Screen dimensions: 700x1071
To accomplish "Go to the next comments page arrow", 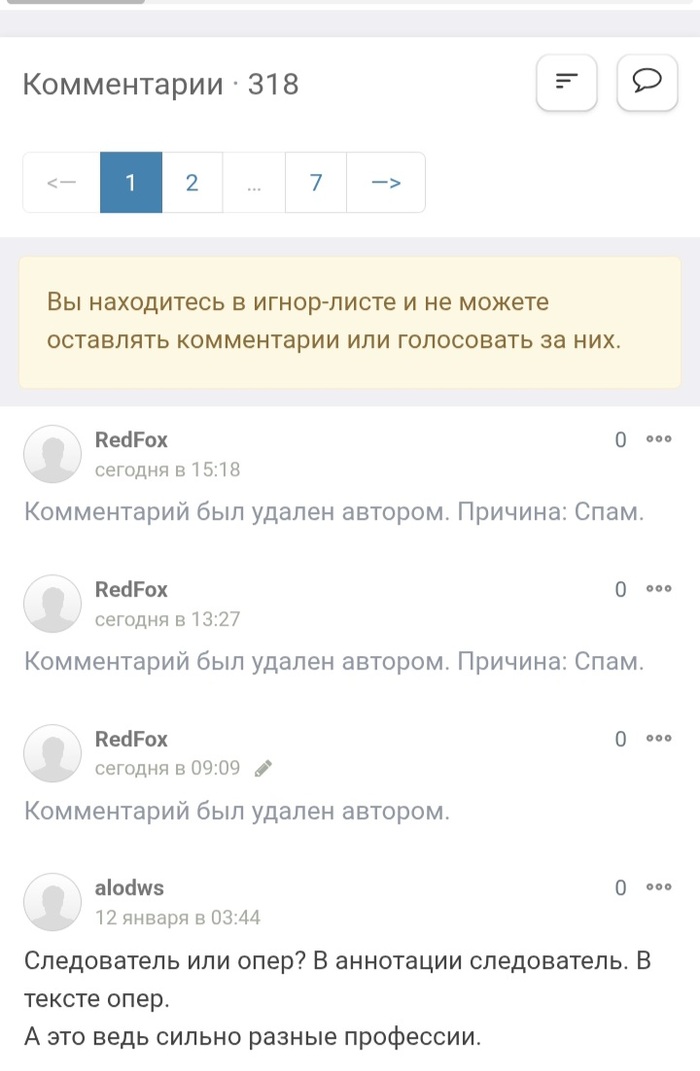I will click(x=386, y=182).
